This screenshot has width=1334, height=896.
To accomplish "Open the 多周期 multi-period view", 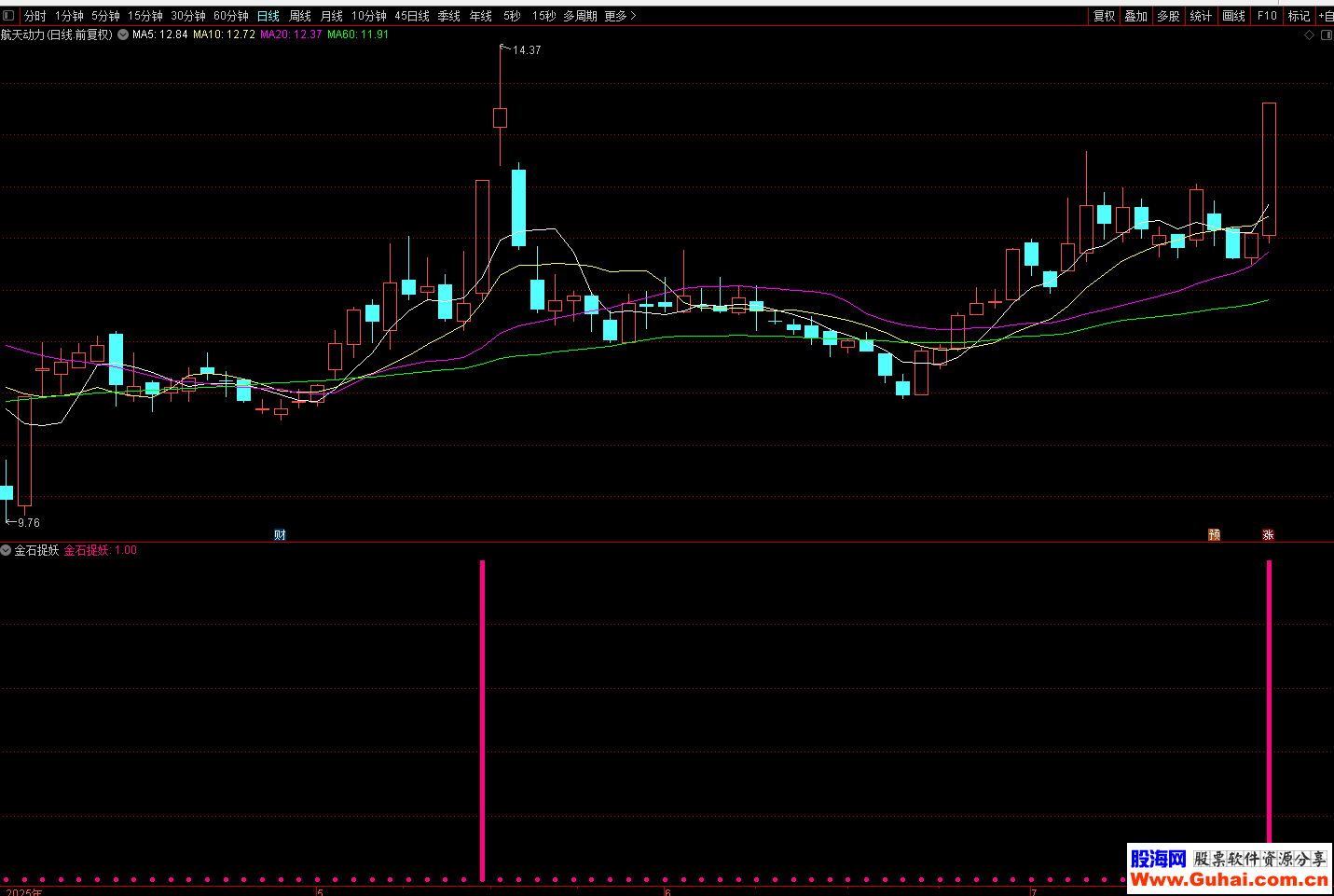I will point(580,16).
